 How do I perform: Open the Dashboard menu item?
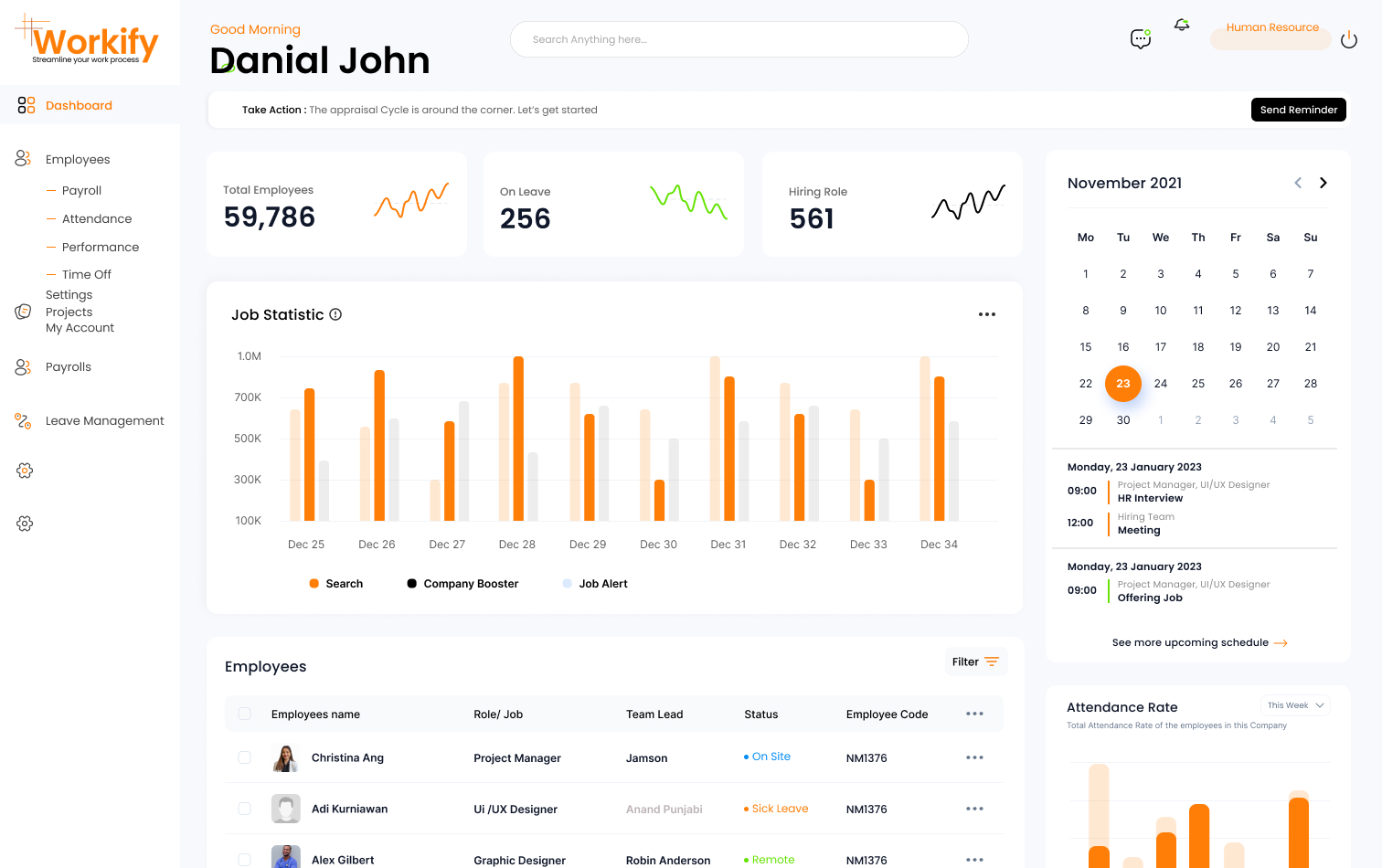coord(79,105)
